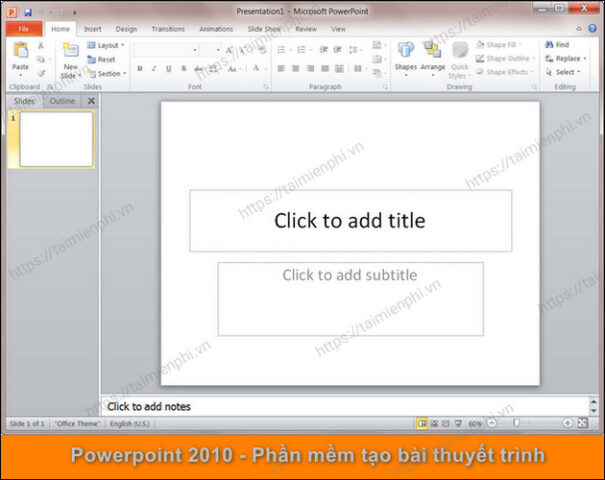The image size is (605, 480).
Task: Toggle Center text alignment
Action: coord(296,69)
